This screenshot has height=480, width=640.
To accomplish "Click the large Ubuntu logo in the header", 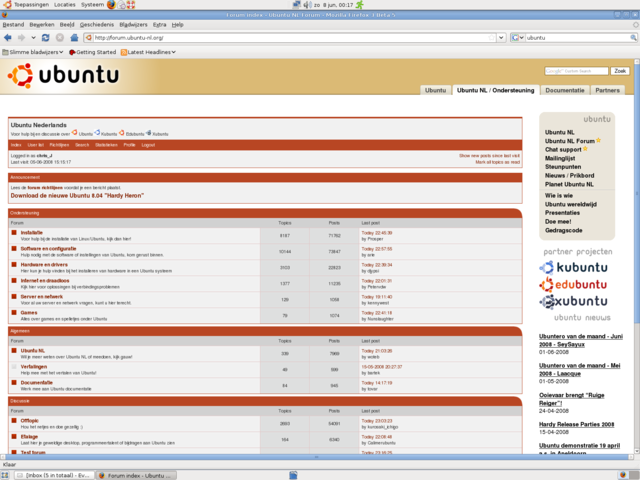I will (x=63, y=75).
